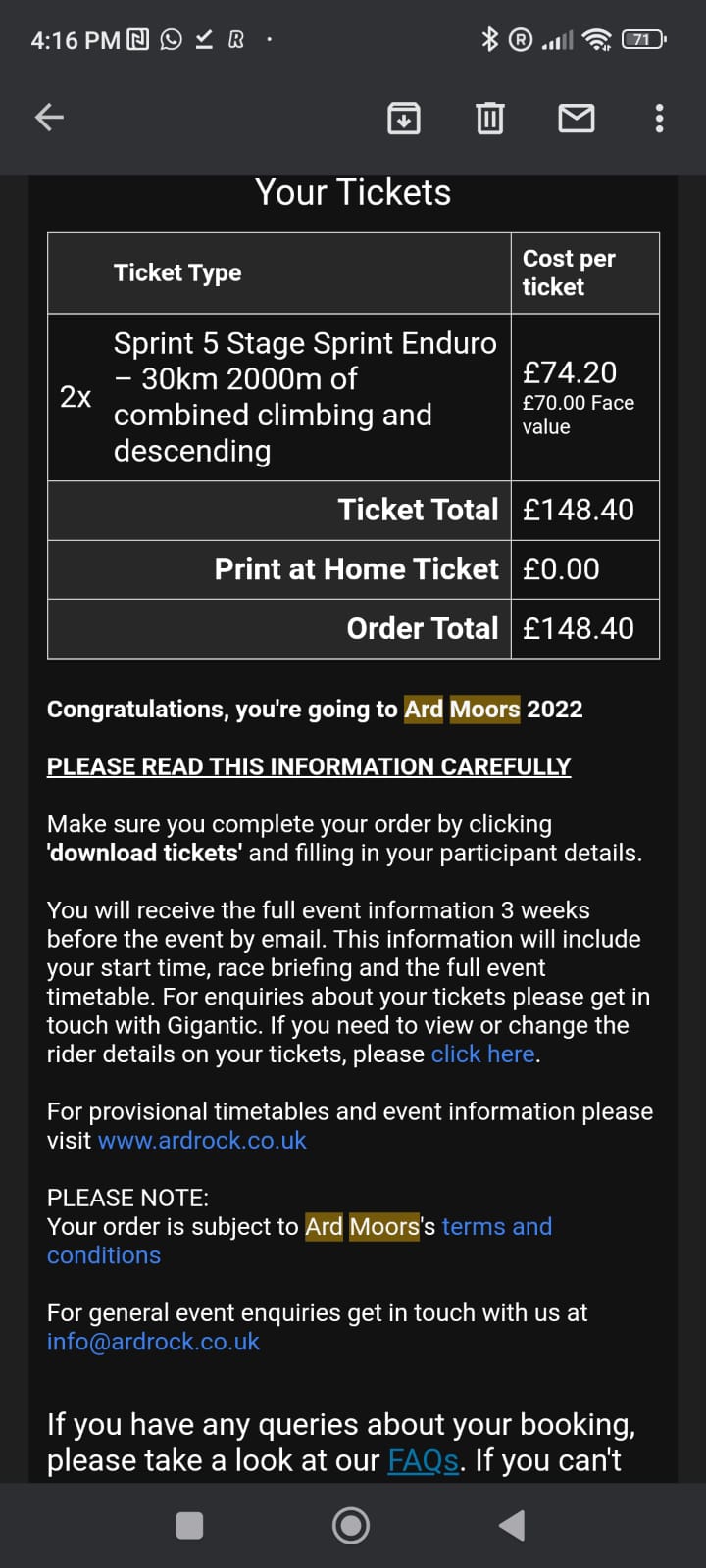Tap the WhatsApp notification icon
Image resolution: width=706 pixels, height=1568 pixels.
click(171, 39)
